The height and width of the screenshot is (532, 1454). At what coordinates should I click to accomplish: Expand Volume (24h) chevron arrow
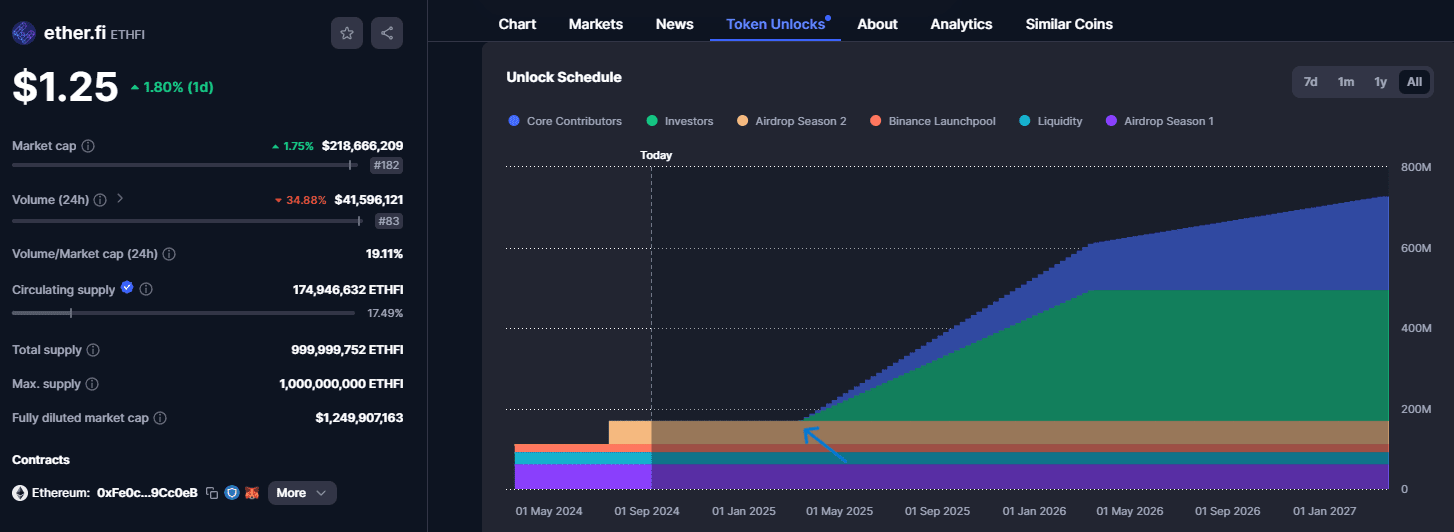click(x=120, y=199)
